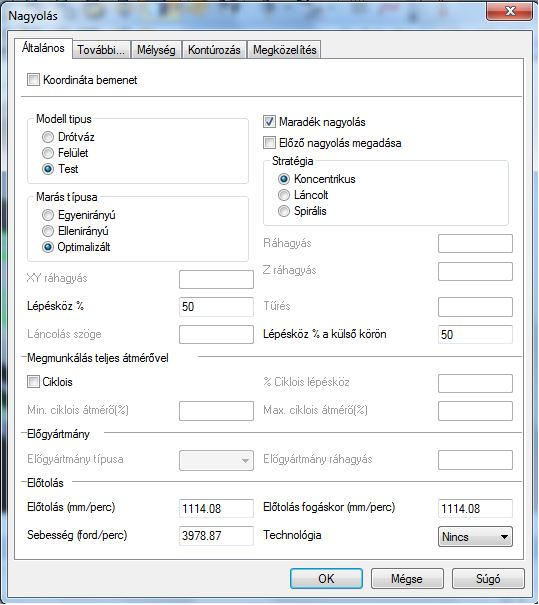Screen dimensions: 539x605
Task: Uncheck Maradék nagyolás option
Action: tap(269, 122)
